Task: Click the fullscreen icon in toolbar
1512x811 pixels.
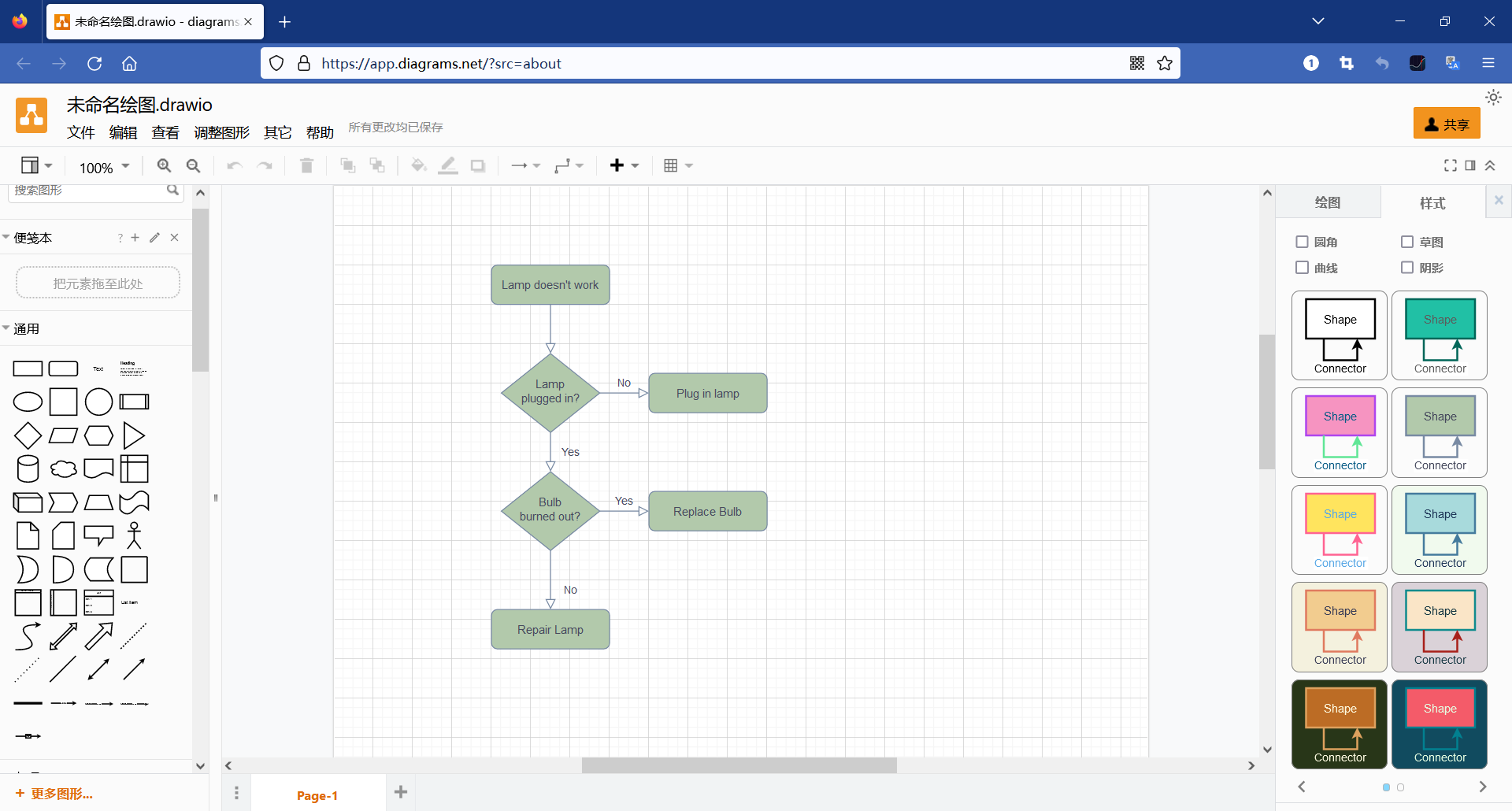Action: pyautogui.click(x=1450, y=165)
